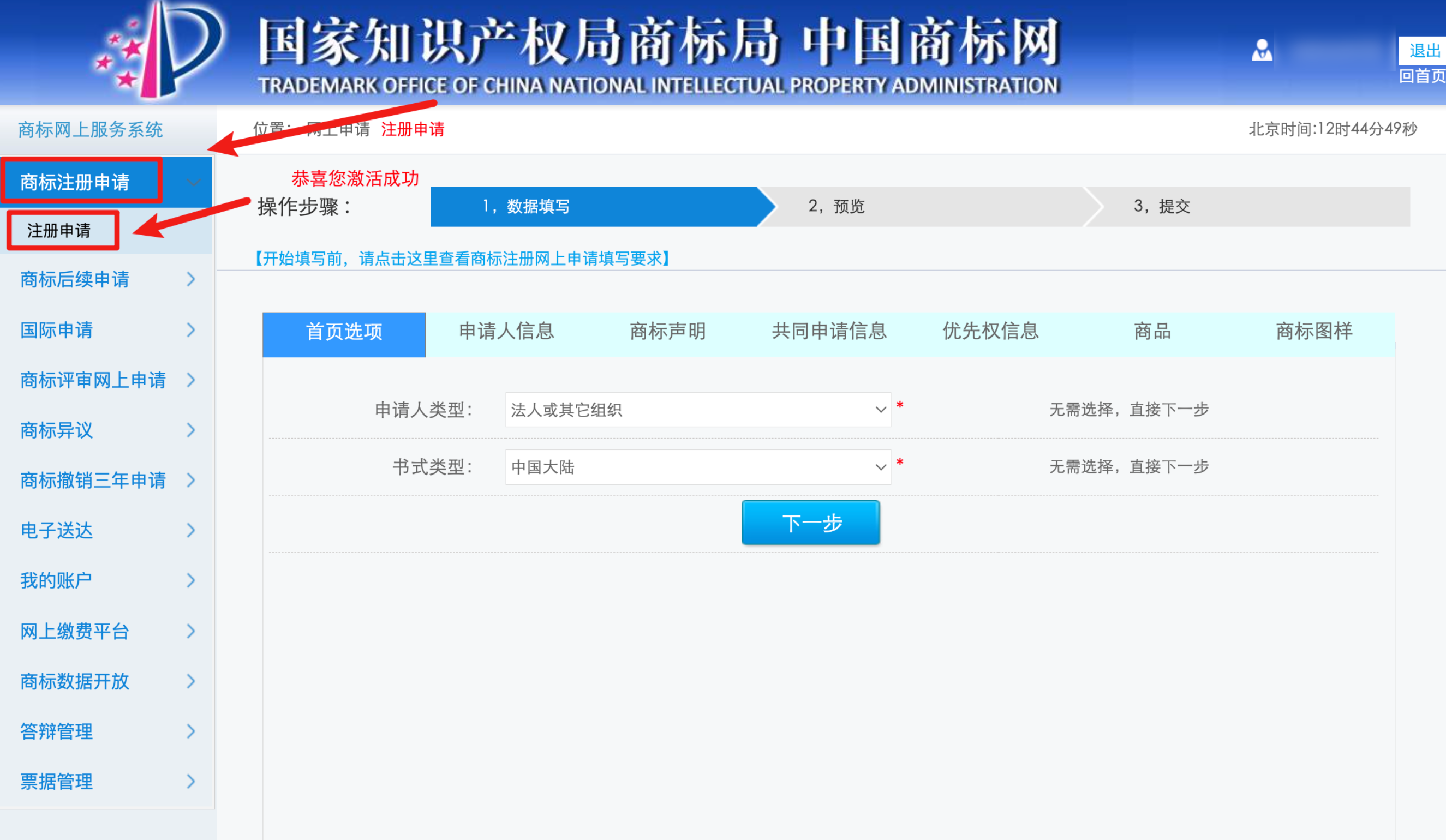Expand 网上缴费平台 chevron arrow
Image resolution: width=1446 pixels, height=840 pixels.
[191, 631]
